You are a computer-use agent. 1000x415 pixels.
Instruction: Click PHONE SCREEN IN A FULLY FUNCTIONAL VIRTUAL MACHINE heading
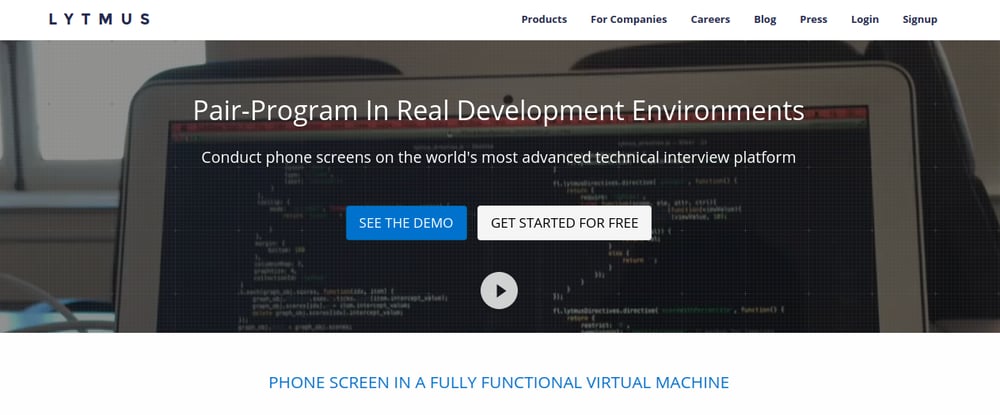click(x=499, y=382)
